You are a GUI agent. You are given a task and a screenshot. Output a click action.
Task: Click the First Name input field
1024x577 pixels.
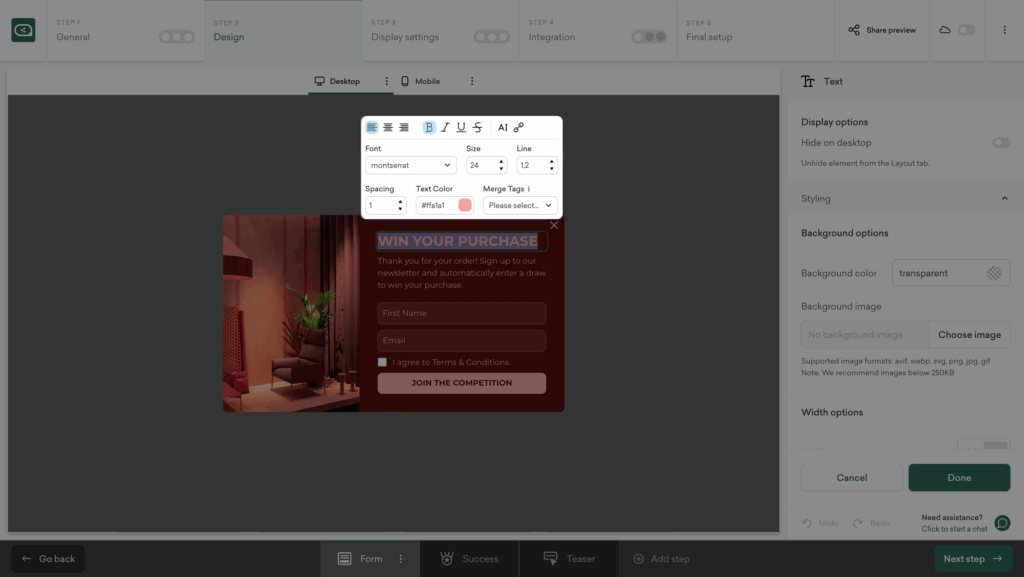tap(462, 313)
